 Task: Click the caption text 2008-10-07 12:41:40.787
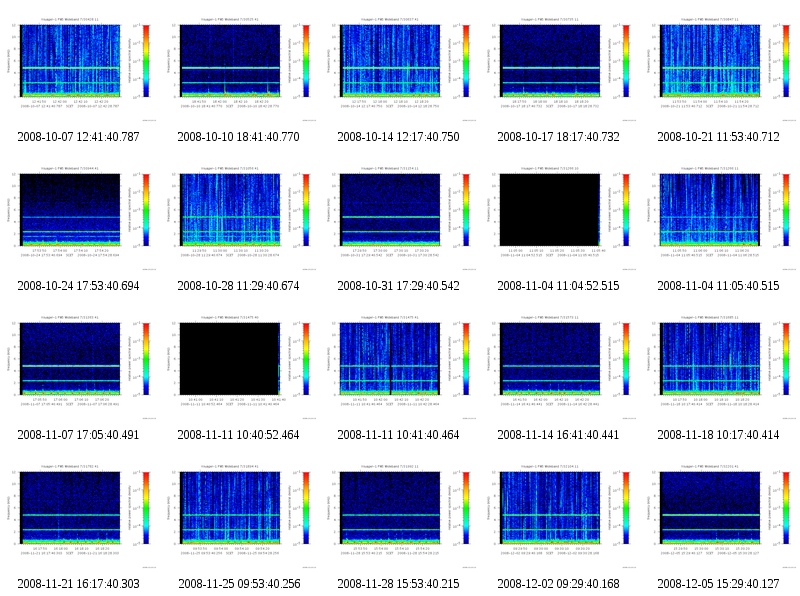[79, 137]
